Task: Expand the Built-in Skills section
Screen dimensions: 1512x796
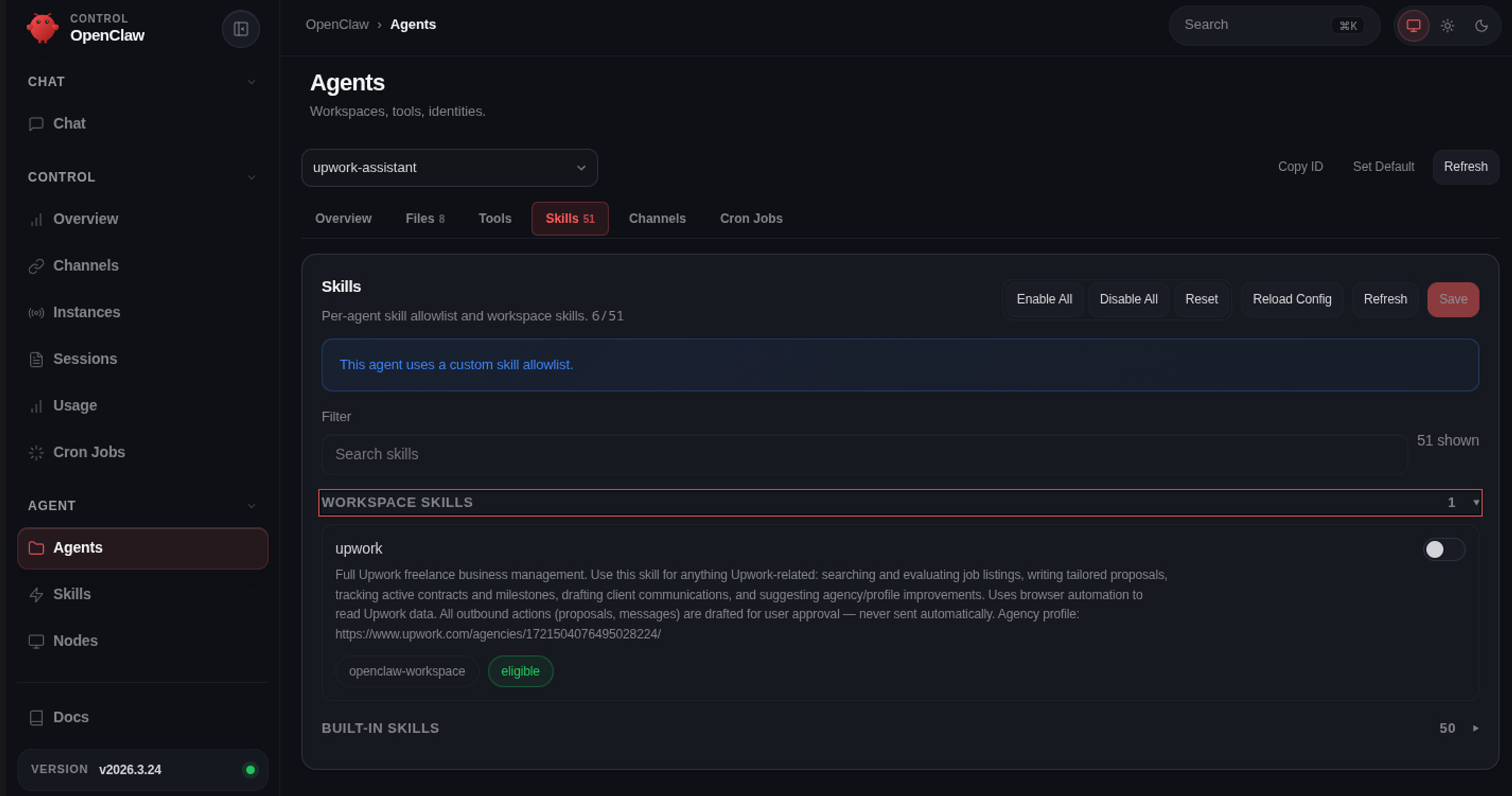Action: point(900,728)
